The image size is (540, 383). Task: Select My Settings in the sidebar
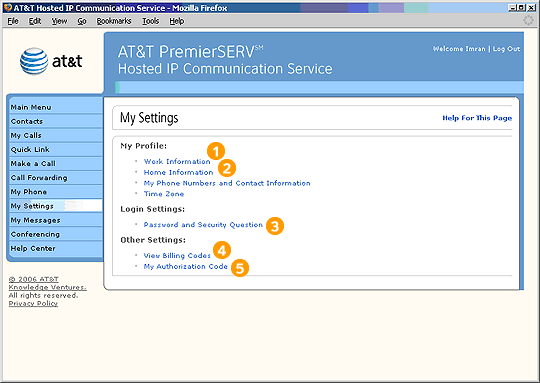click(x=56, y=206)
